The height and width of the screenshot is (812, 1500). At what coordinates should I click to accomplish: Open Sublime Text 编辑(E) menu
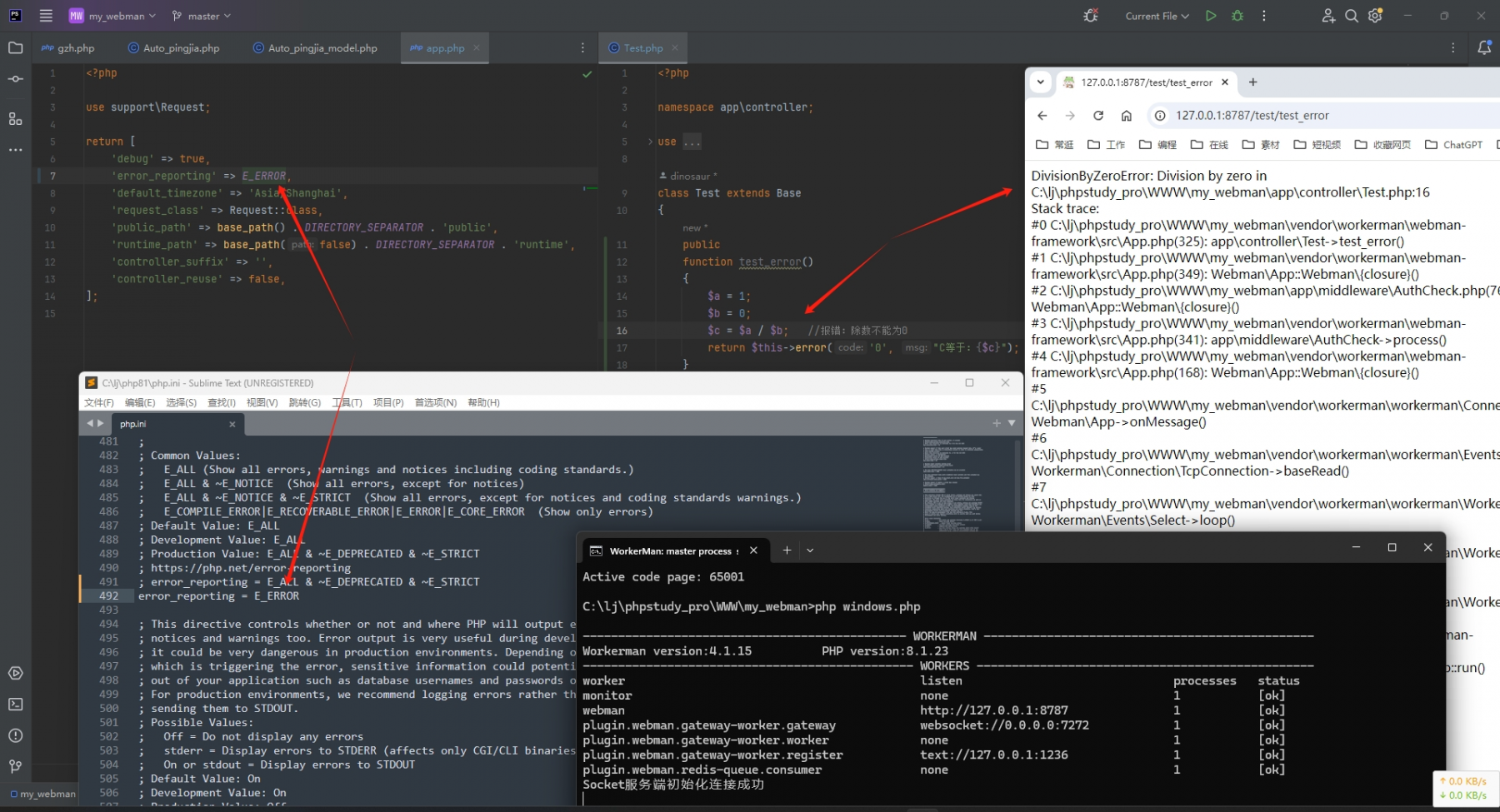click(140, 403)
